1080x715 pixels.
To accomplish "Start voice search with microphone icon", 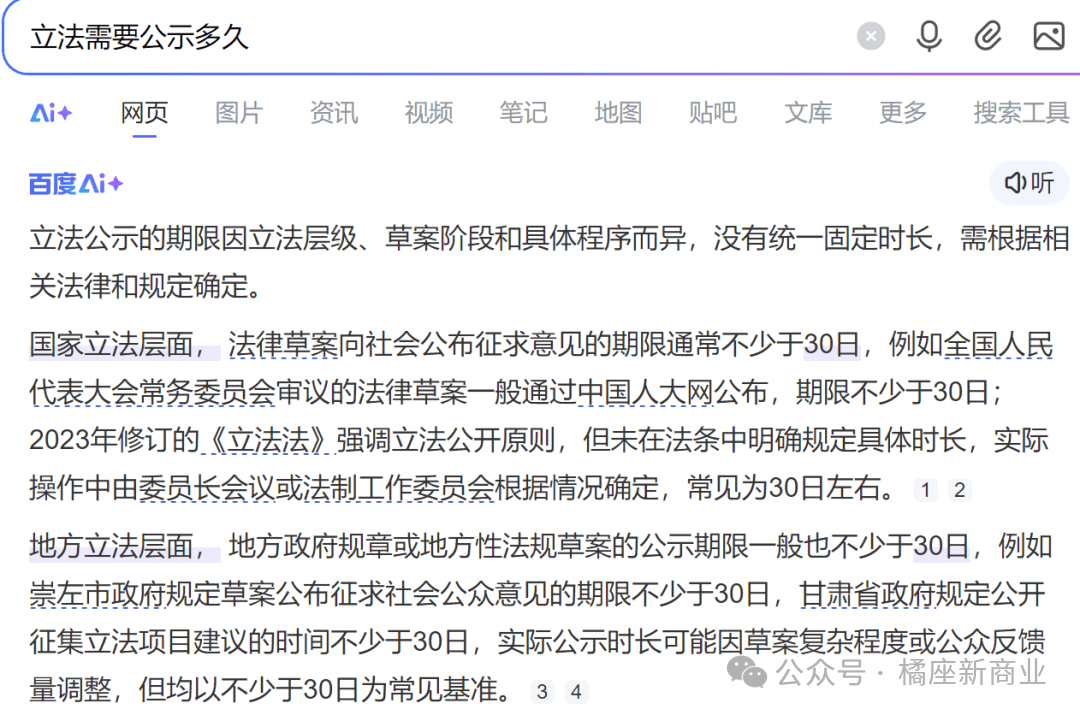I will (928, 36).
